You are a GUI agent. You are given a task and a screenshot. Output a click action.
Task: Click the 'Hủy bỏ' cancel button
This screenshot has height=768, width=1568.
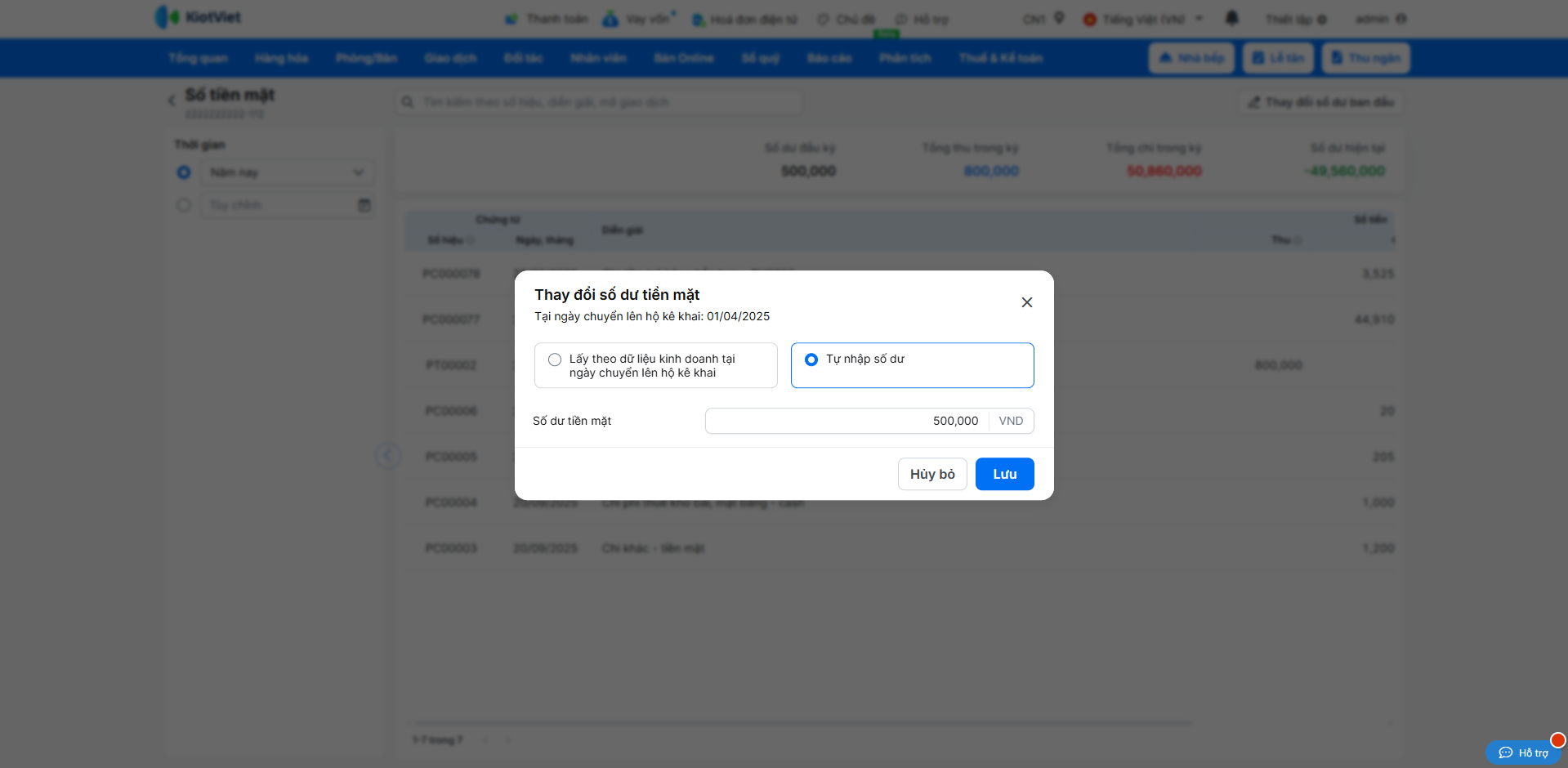click(x=932, y=474)
